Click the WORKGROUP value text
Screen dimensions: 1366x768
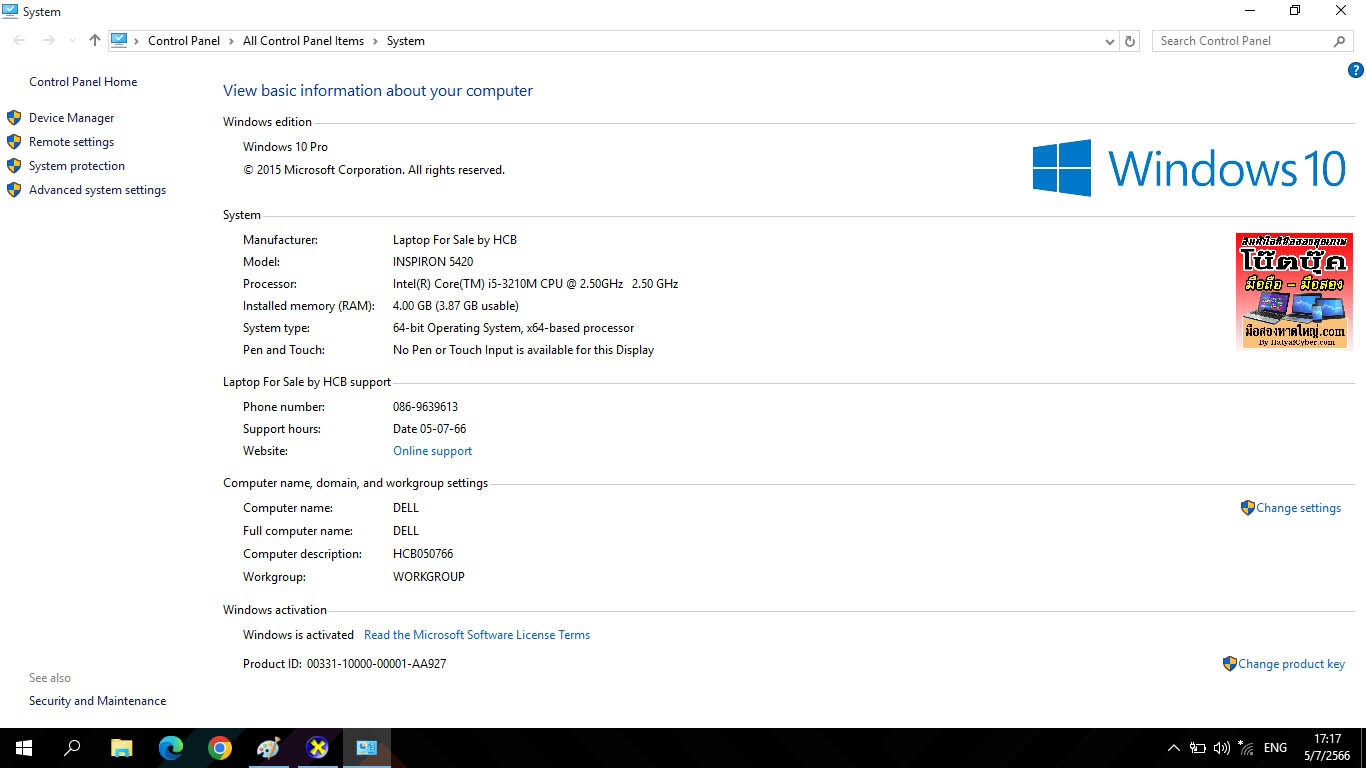[428, 577]
